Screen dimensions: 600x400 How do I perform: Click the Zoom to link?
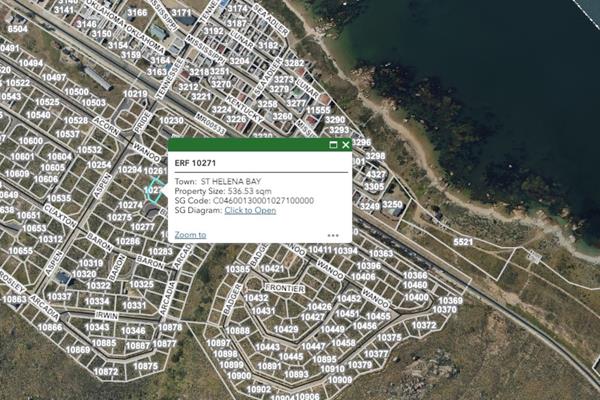tap(190, 235)
